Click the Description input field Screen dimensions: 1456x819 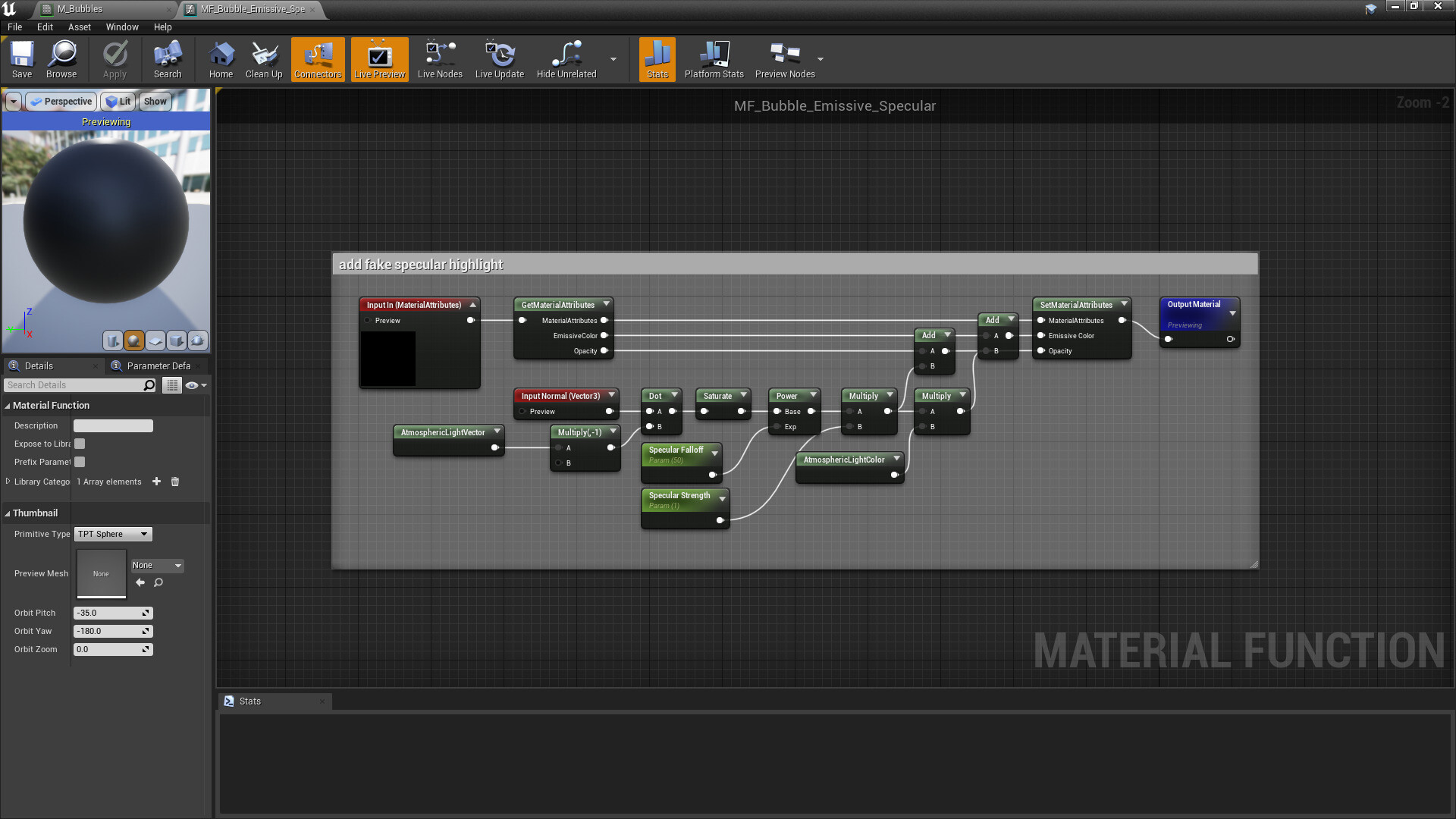(x=112, y=425)
